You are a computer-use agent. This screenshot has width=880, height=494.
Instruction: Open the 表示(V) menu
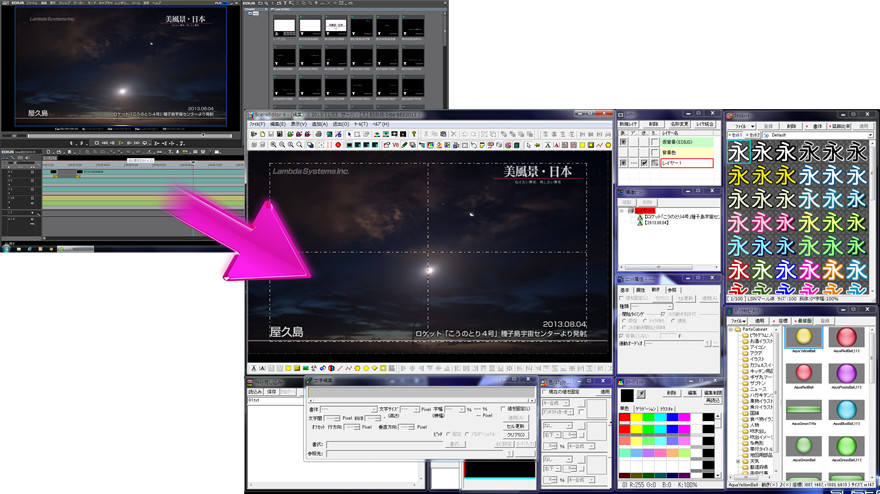point(298,124)
